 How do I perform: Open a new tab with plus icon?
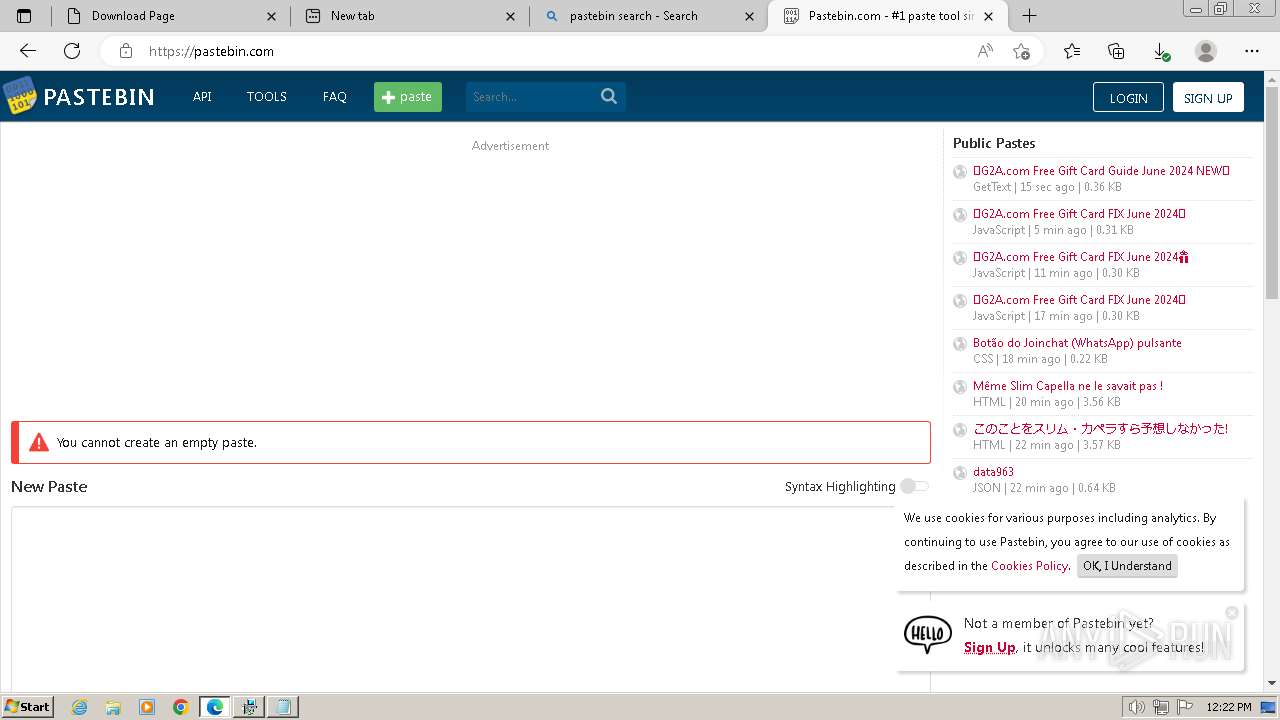pyautogui.click(x=1029, y=15)
